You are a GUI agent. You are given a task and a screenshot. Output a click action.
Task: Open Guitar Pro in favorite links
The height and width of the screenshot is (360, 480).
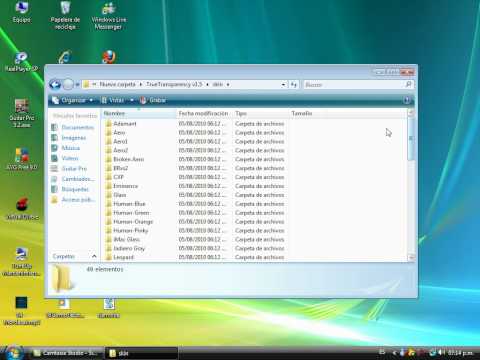(x=74, y=169)
